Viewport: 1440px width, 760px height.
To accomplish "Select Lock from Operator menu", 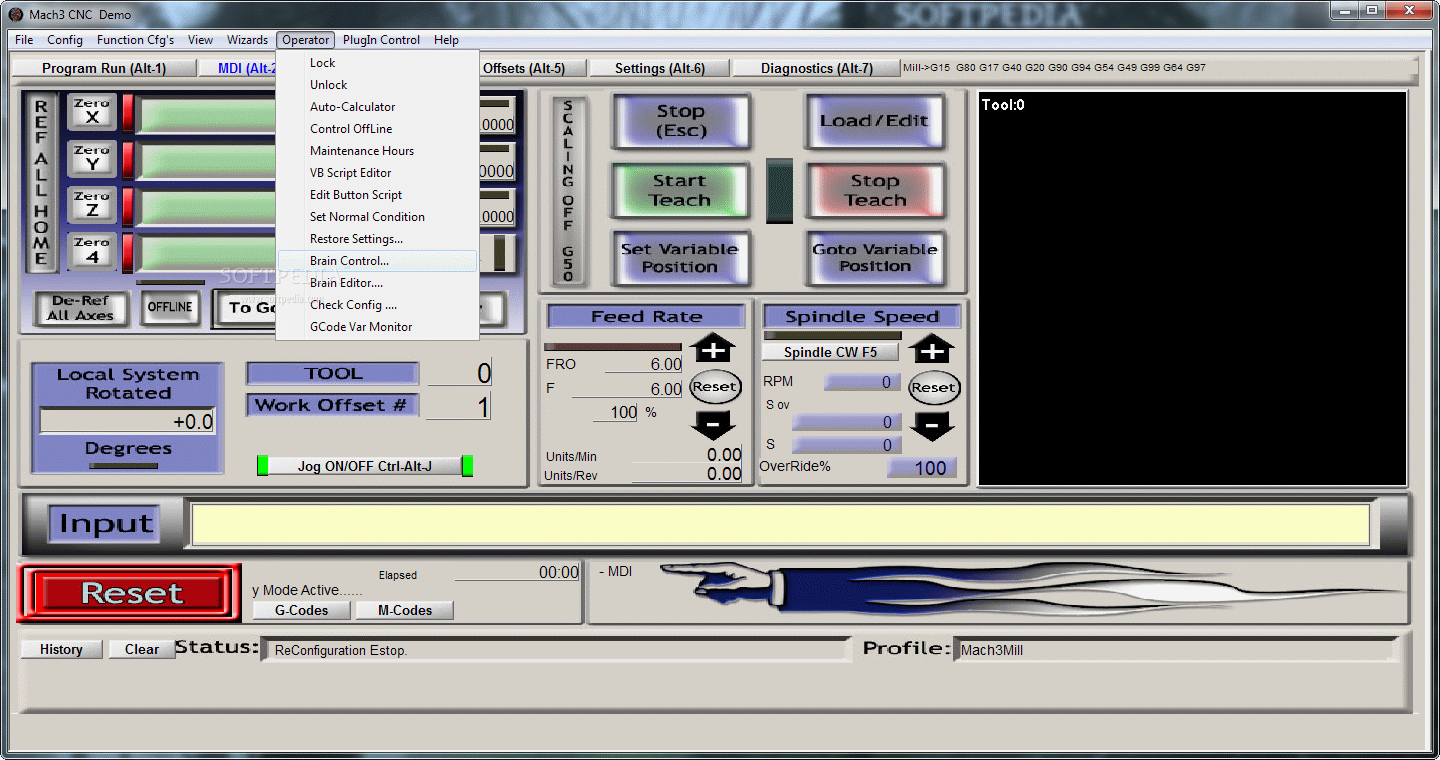I will point(378,63).
